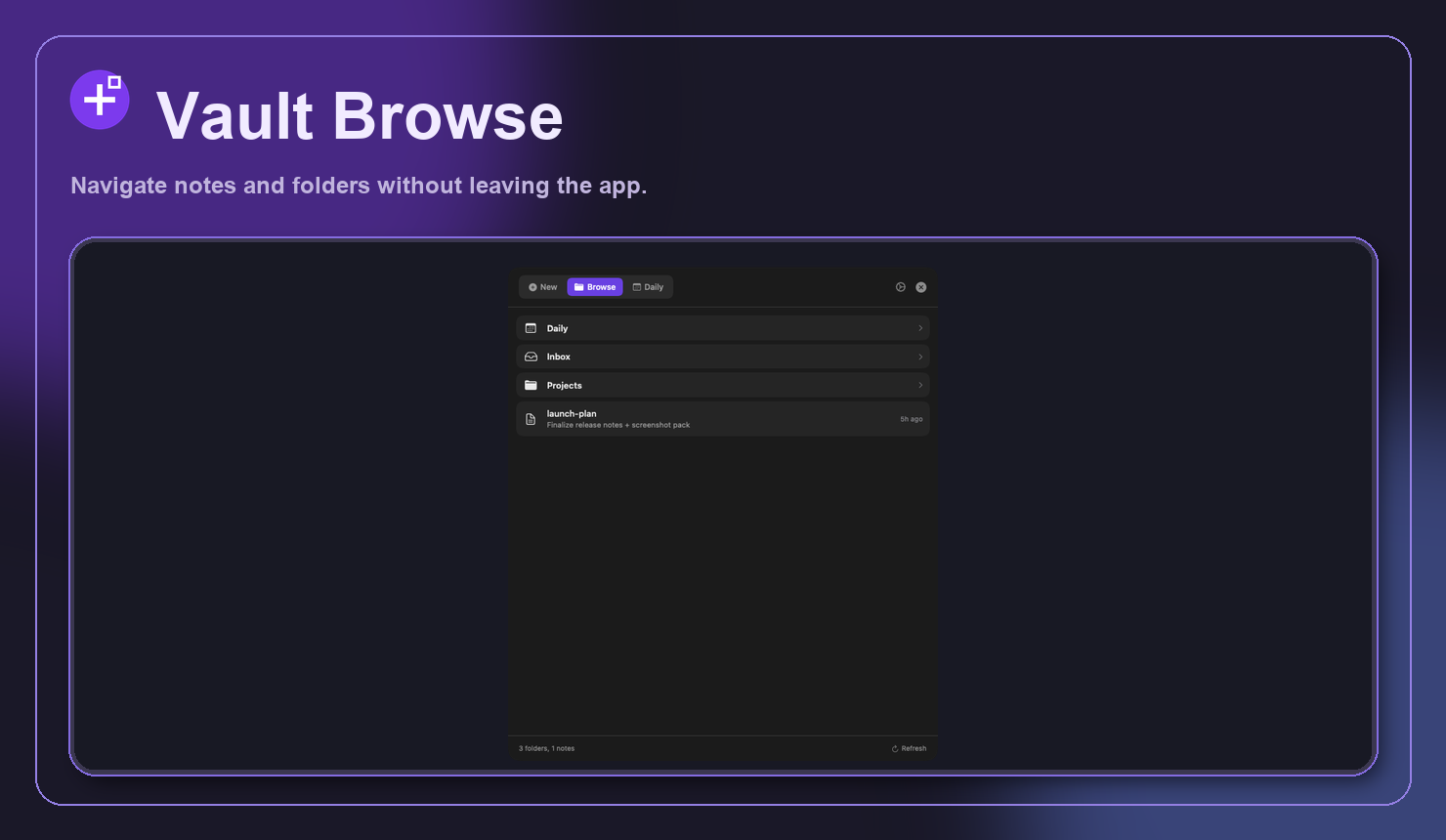Switch to the Daily tab
This screenshot has height=840, width=1446.
pyautogui.click(x=649, y=286)
